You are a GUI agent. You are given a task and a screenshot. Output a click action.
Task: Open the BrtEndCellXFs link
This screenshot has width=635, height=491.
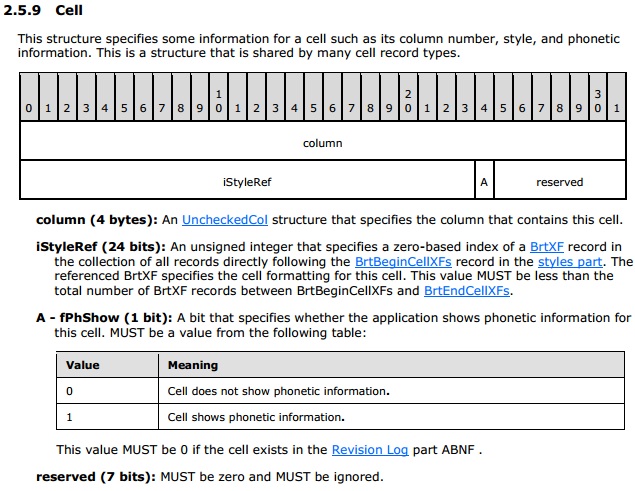(467, 291)
